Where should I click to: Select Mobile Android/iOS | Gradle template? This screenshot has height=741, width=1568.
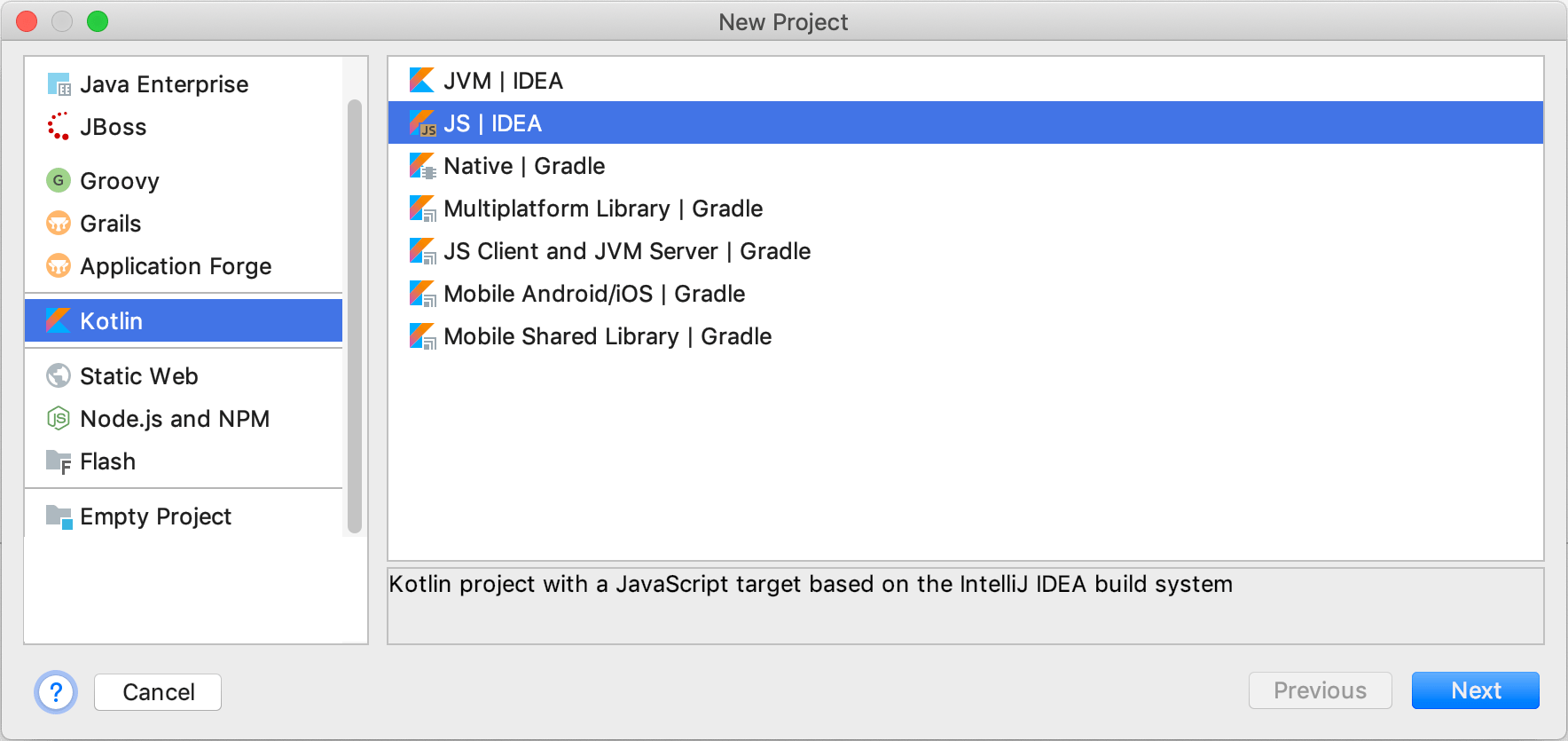[966, 294]
